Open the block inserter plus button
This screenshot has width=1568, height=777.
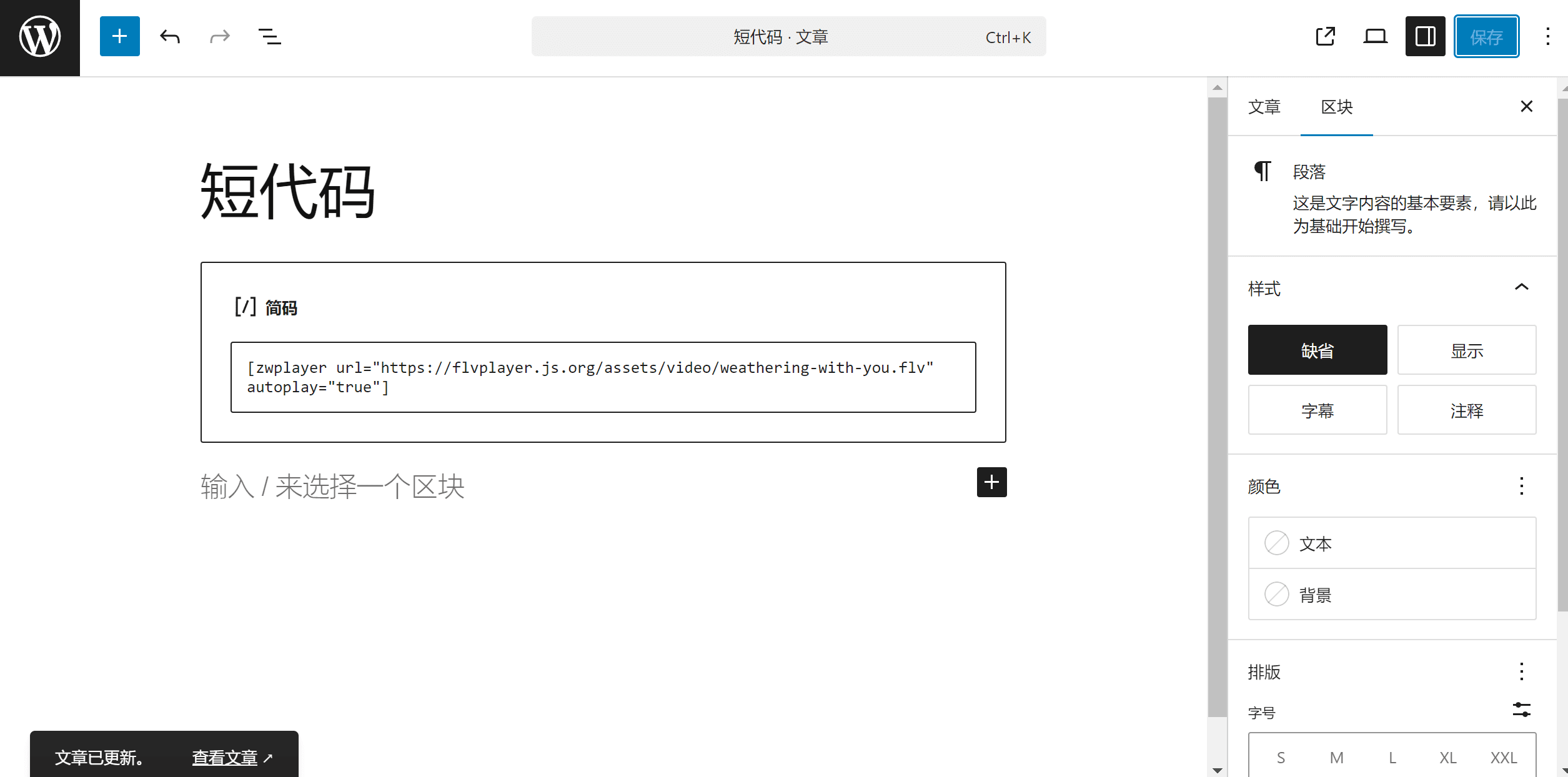tap(119, 36)
